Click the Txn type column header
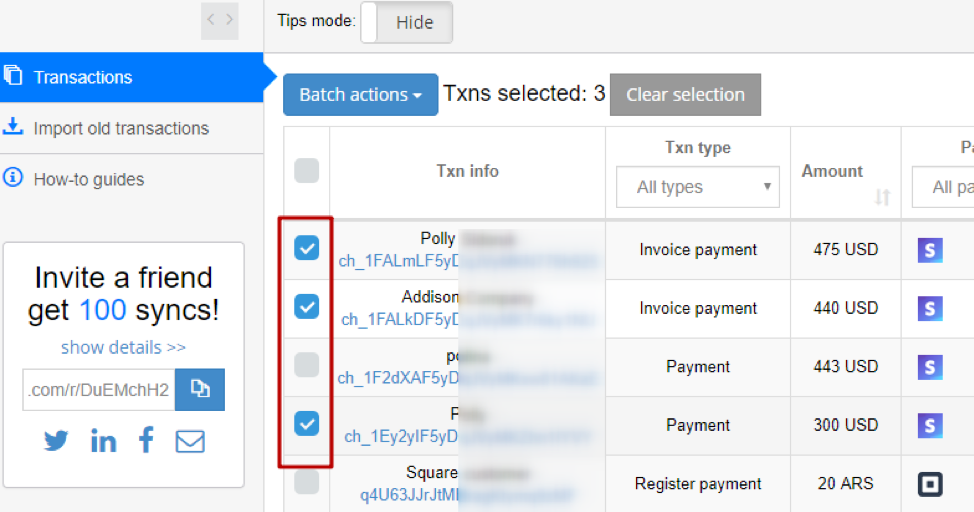Screen dimensions: 974x512 click(698, 147)
